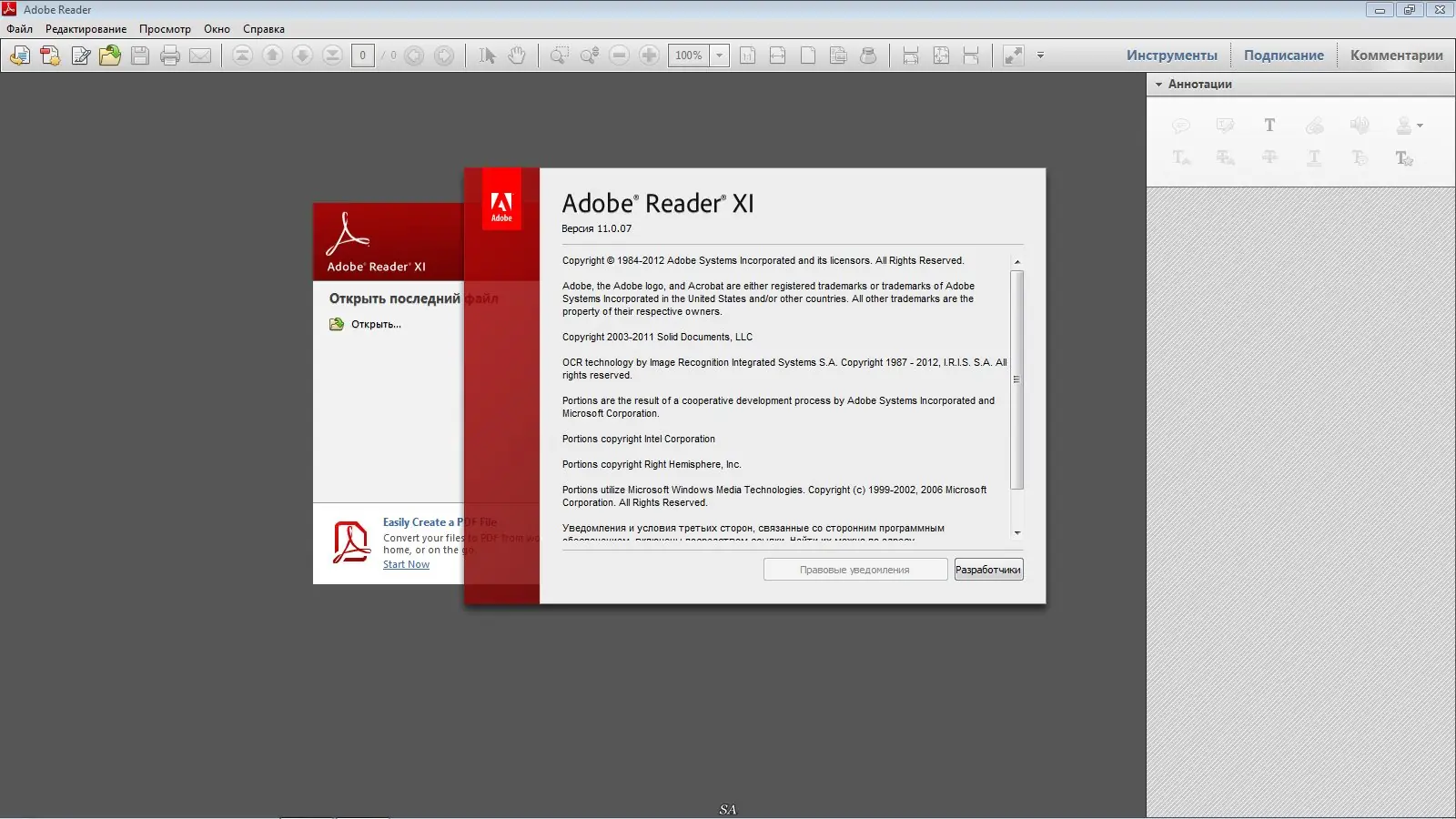Click the email envelope icon
The height and width of the screenshot is (819, 1456).
click(x=200, y=56)
